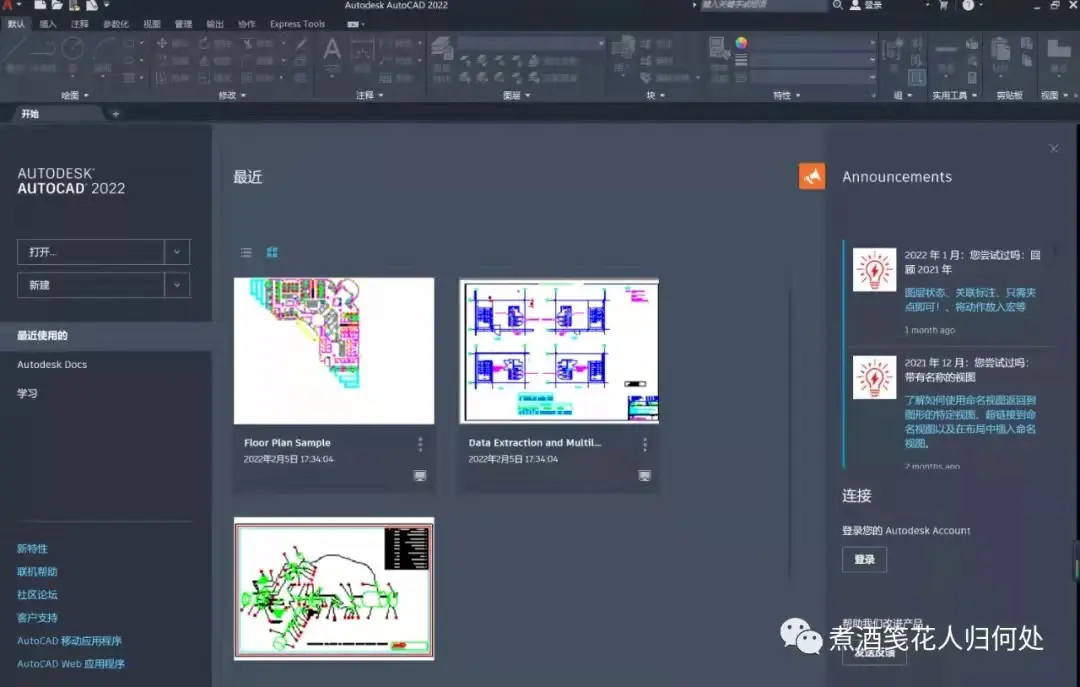
Task: Expand the 绘图 (Draw) panel arrow
Action: 86,95
